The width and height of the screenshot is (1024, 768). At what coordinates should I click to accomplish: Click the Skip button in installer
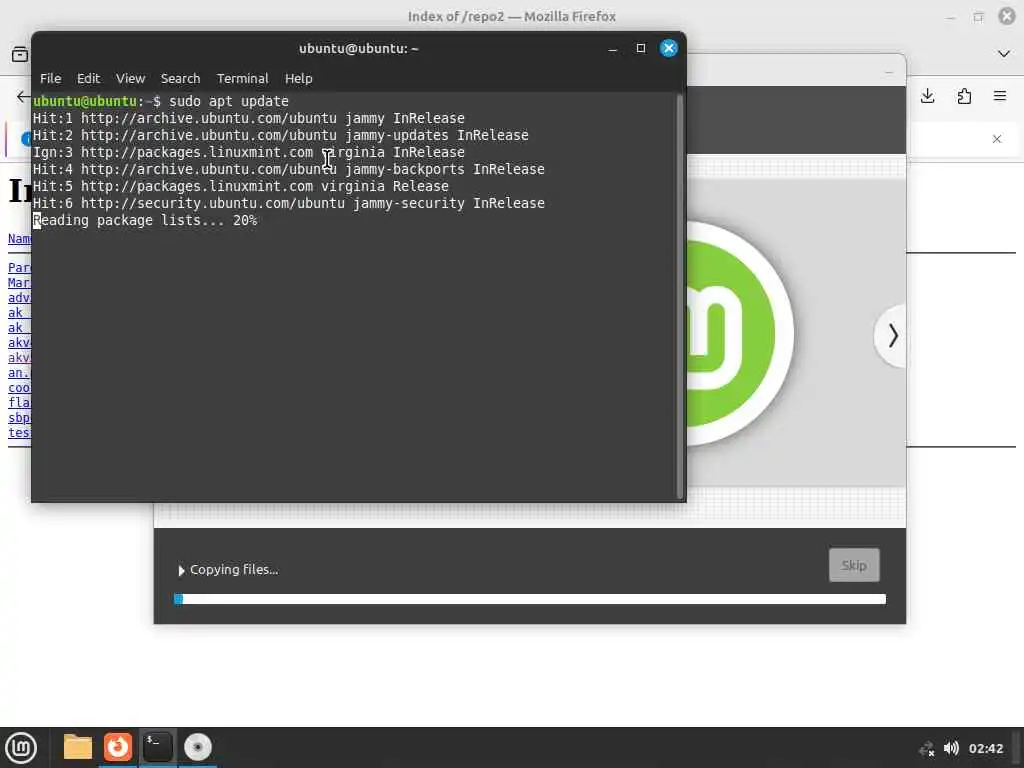click(x=854, y=565)
